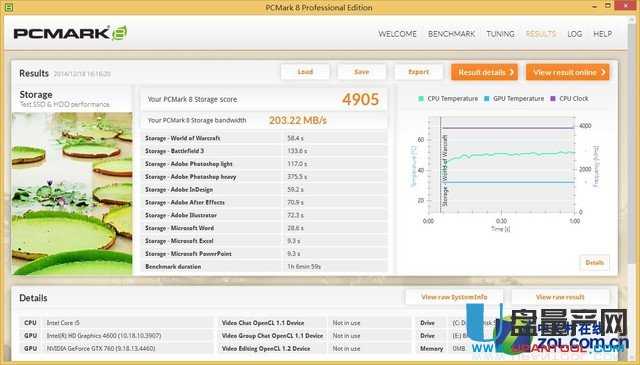Image resolution: width=640 pixels, height=365 pixels.
Task: Click the Details section heading
Action: (x=33, y=298)
